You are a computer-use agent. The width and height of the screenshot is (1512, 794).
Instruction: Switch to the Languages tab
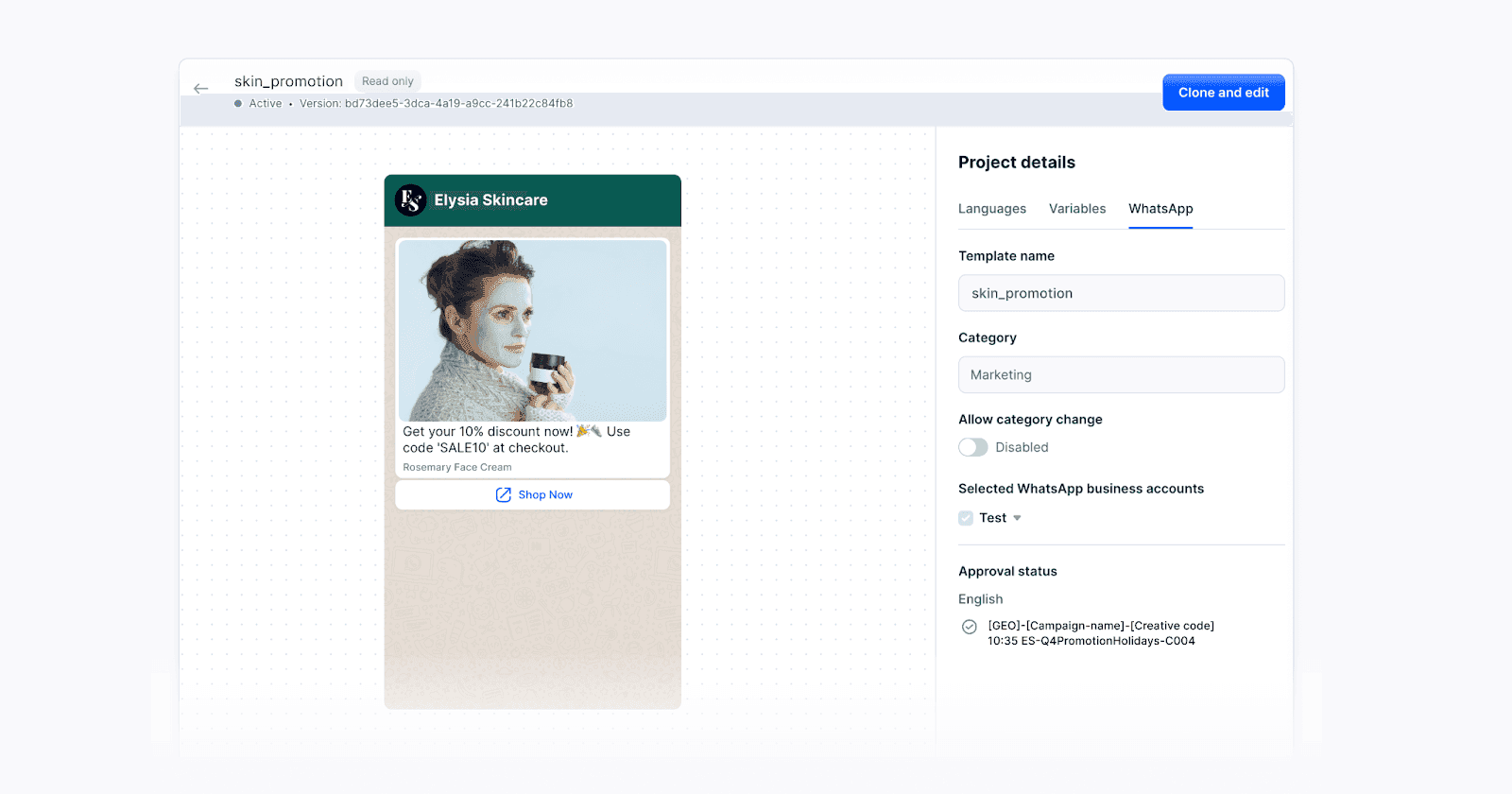pos(992,209)
